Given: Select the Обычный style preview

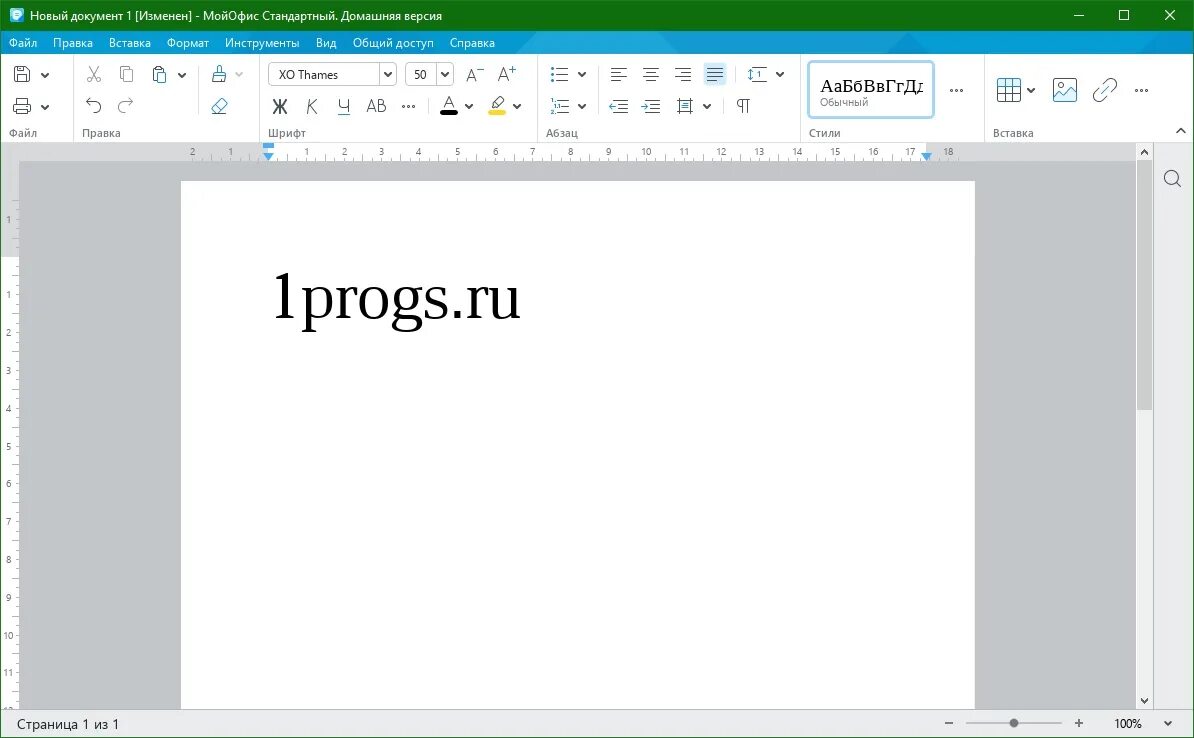Looking at the screenshot, I should pos(871,90).
